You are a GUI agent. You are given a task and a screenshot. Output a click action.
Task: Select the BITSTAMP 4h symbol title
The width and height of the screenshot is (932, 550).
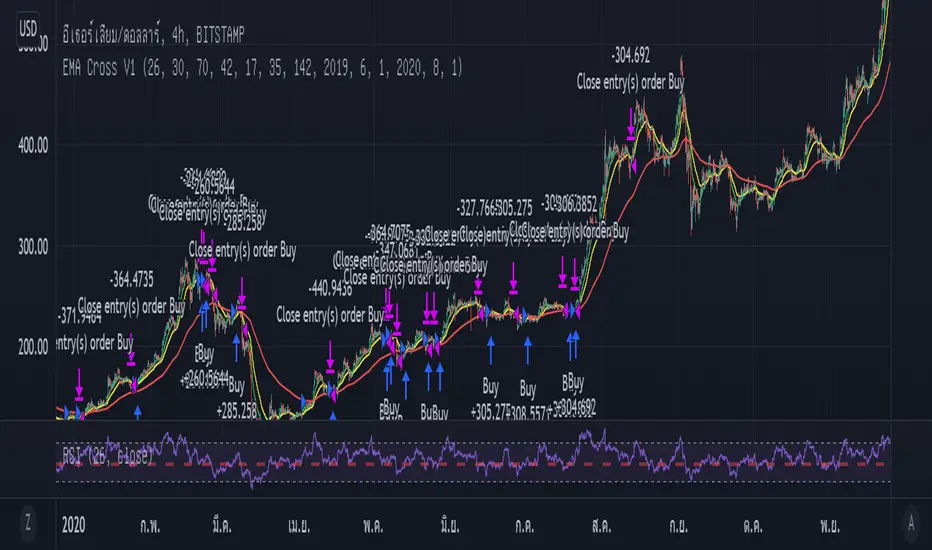153,36
